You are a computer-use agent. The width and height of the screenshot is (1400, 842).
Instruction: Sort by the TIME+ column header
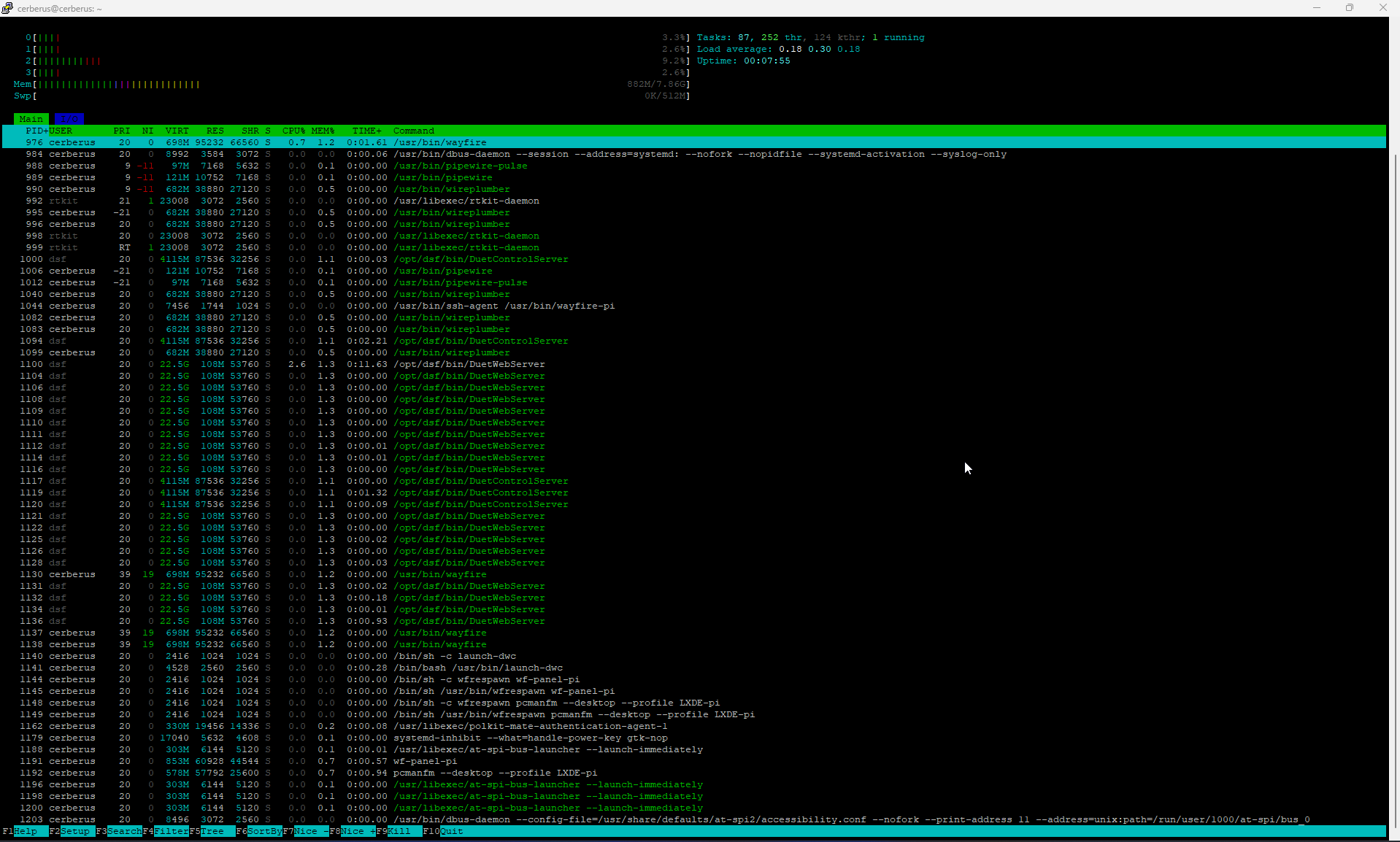pyautogui.click(x=367, y=131)
